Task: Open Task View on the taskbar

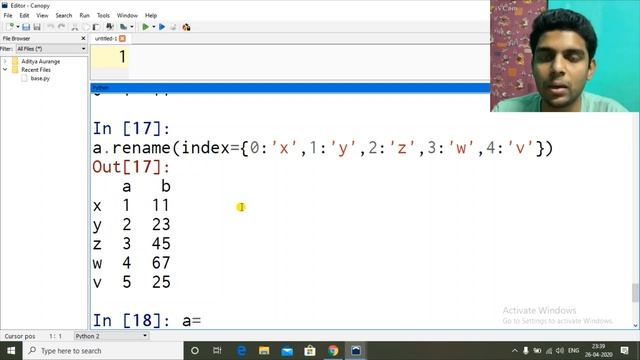Action: [x=217, y=351]
